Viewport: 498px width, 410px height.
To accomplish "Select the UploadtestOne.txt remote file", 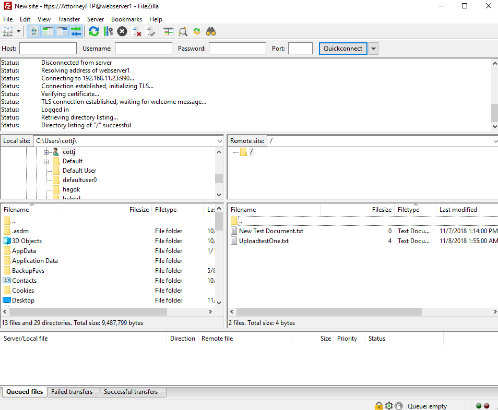I will [x=264, y=241].
